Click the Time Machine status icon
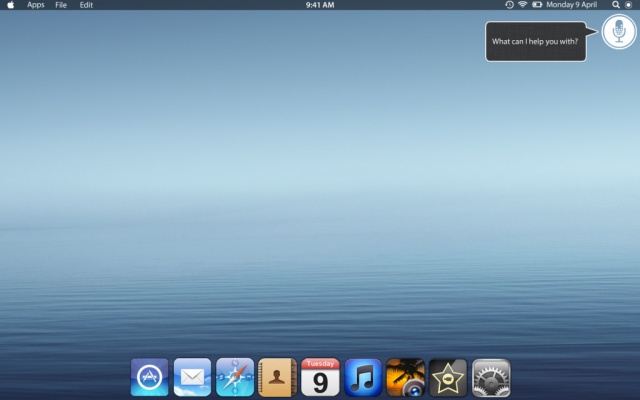Image resolution: width=640 pixels, height=400 pixels. tap(509, 5)
